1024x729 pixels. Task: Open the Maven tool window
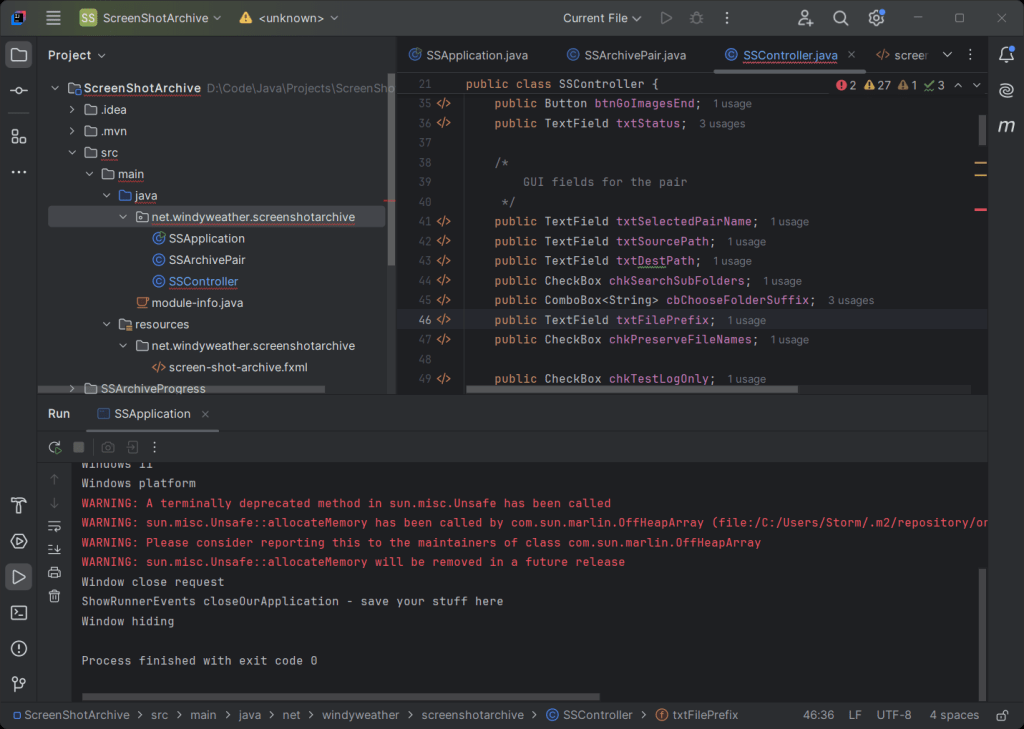(x=1006, y=126)
